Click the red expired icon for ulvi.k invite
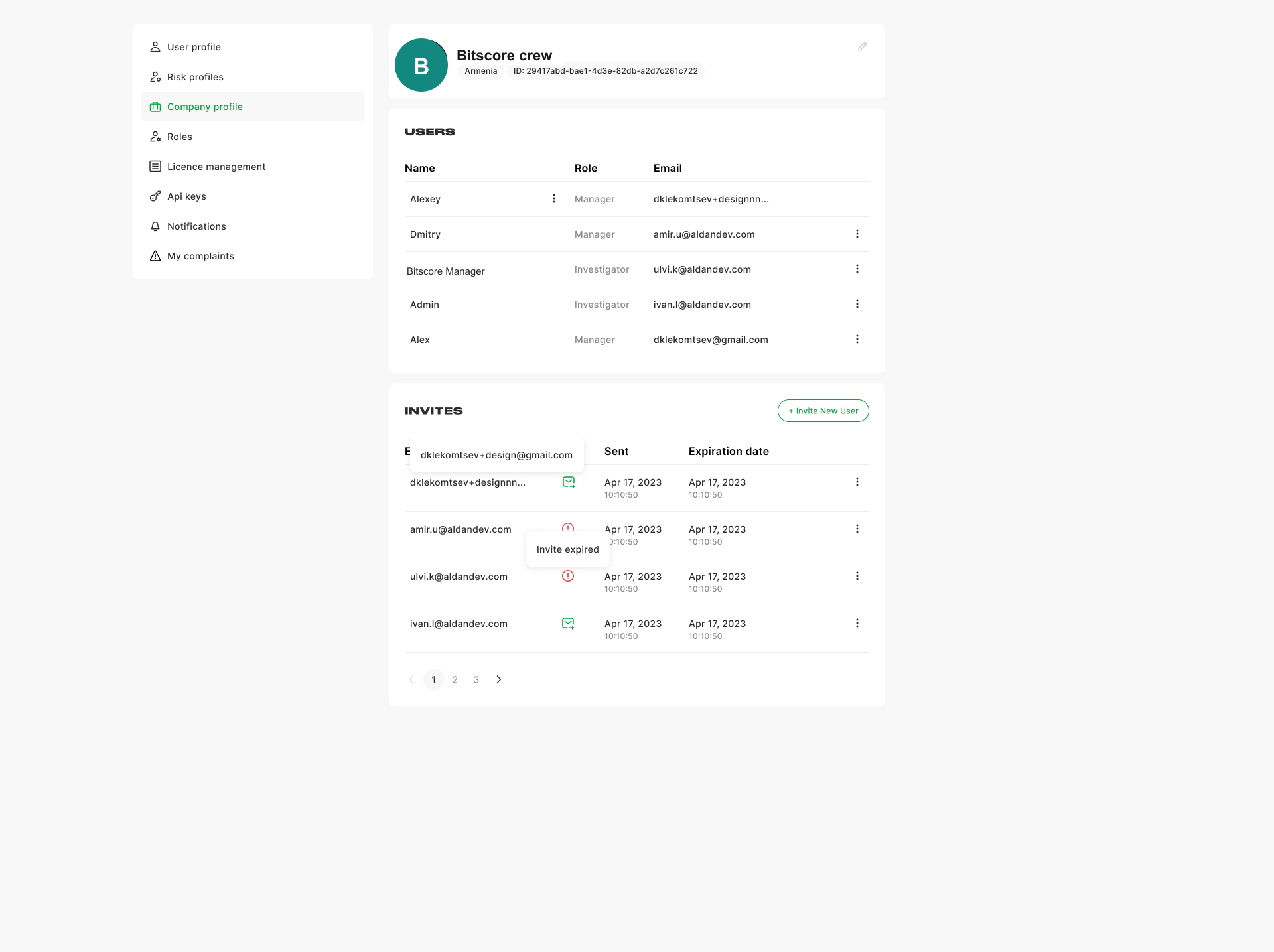This screenshot has width=1274, height=952. tap(568, 576)
